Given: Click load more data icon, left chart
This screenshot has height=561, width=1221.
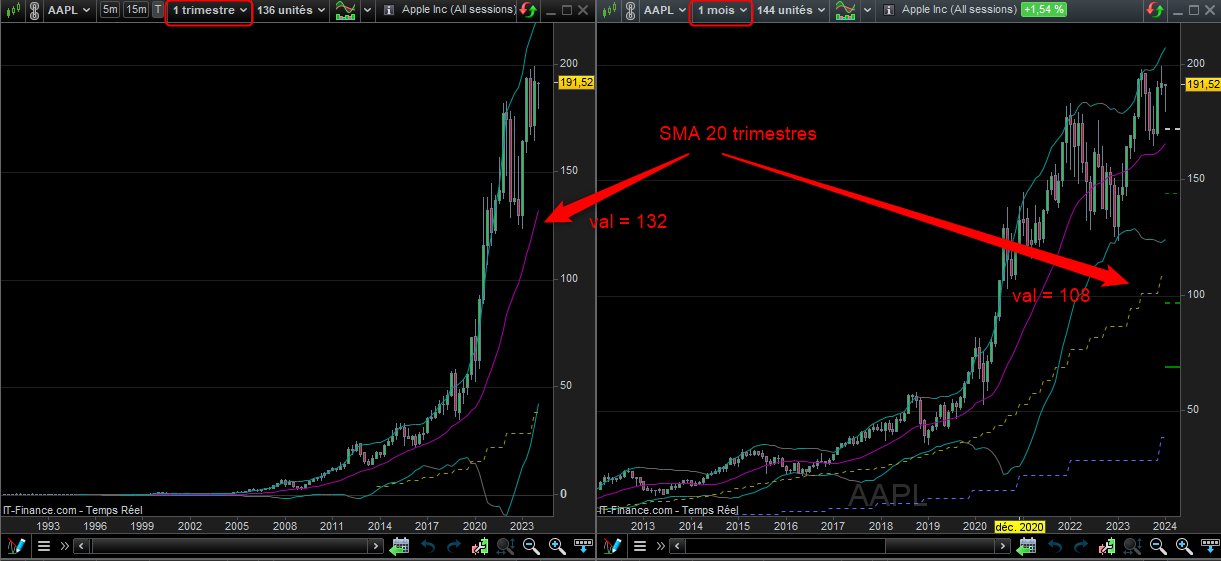Looking at the screenshot, I should pos(583,546).
